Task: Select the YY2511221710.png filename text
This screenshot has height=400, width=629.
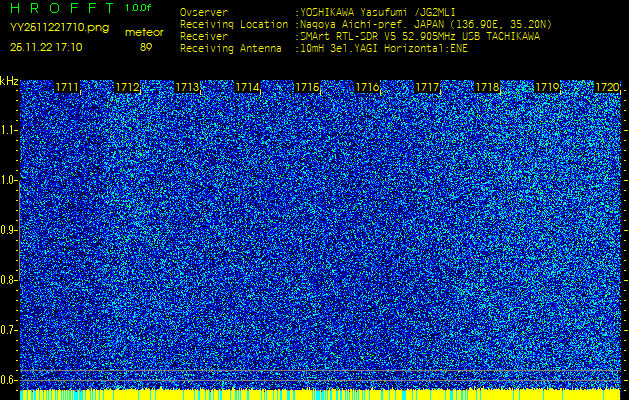Action: pos(59,28)
